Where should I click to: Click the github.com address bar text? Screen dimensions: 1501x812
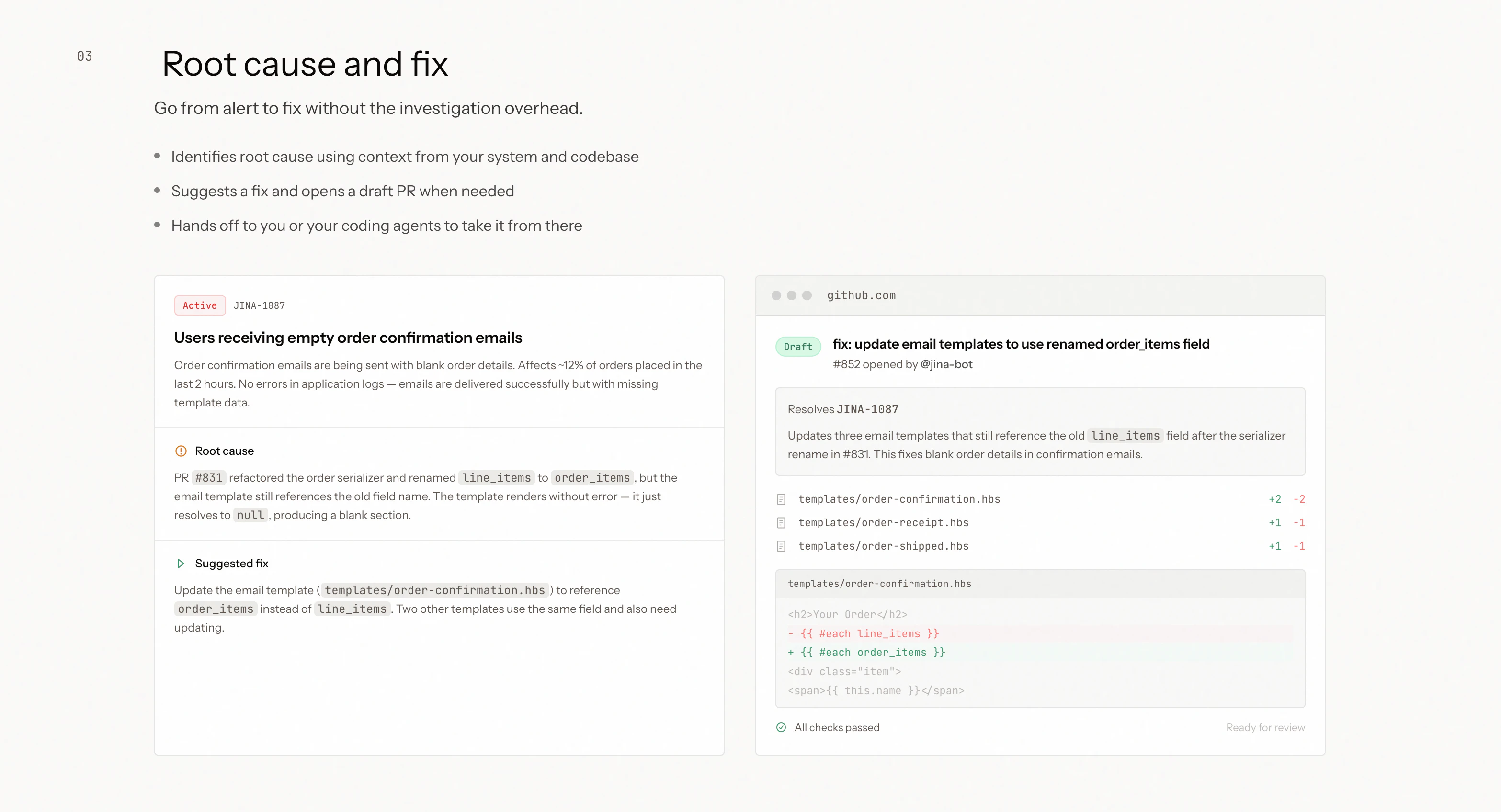pos(861,295)
